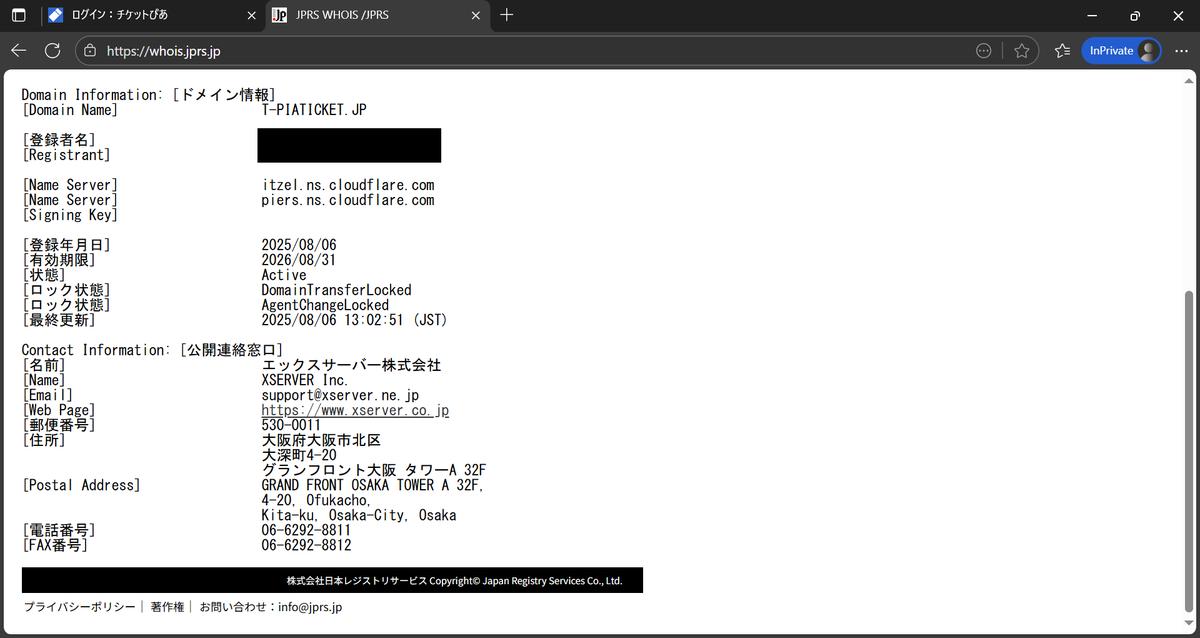Viewport: 1200px width, 638px height.
Task: Select the status value Active
Action: pyautogui.click(x=284, y=275)
